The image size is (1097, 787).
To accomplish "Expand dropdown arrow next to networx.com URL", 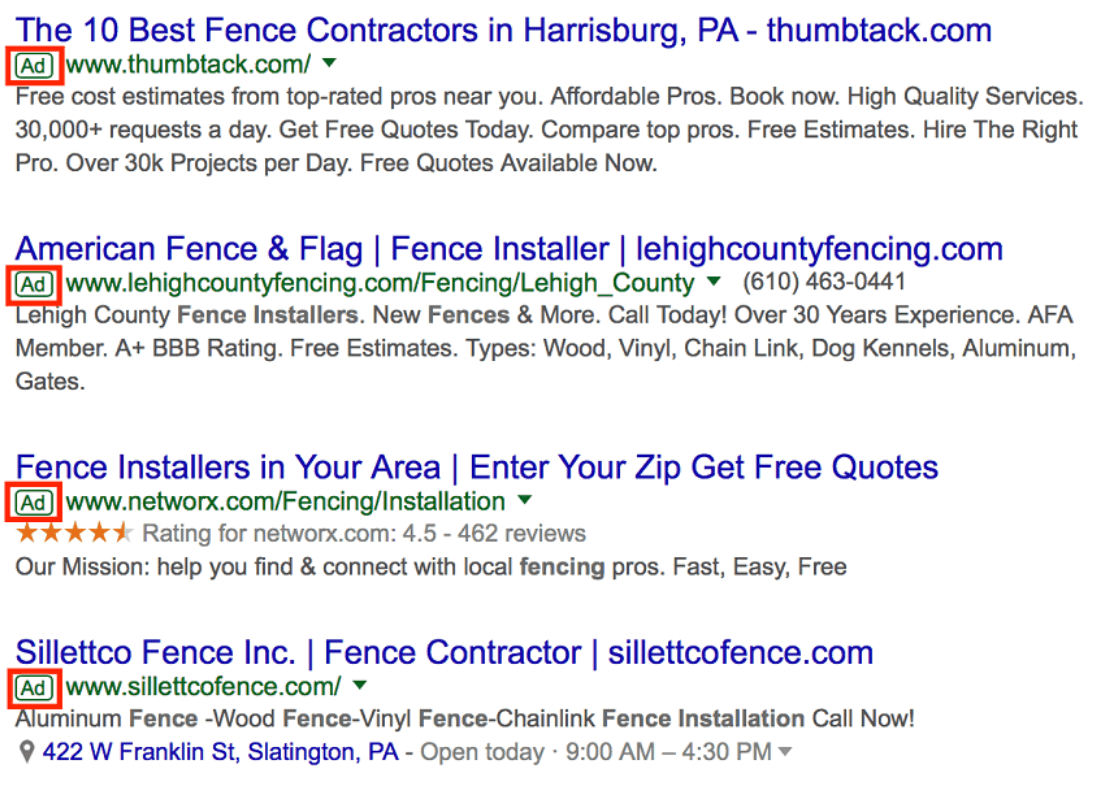I will (x=525, y=500).
